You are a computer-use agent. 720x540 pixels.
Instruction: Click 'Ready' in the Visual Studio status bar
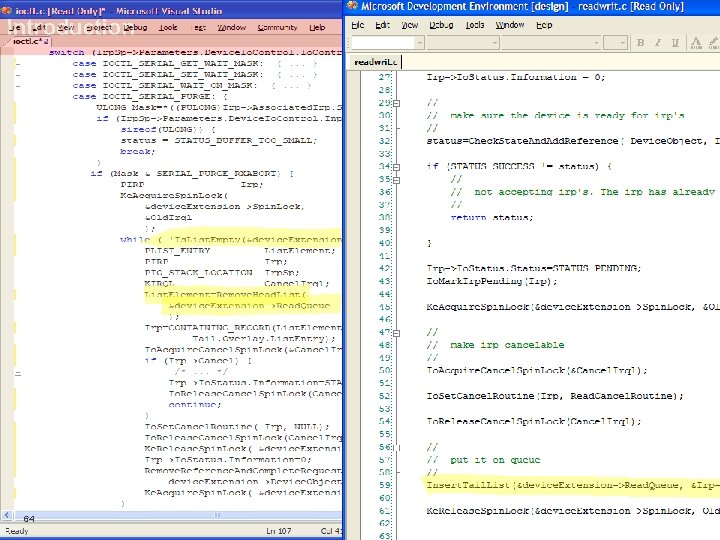[17, 531]
